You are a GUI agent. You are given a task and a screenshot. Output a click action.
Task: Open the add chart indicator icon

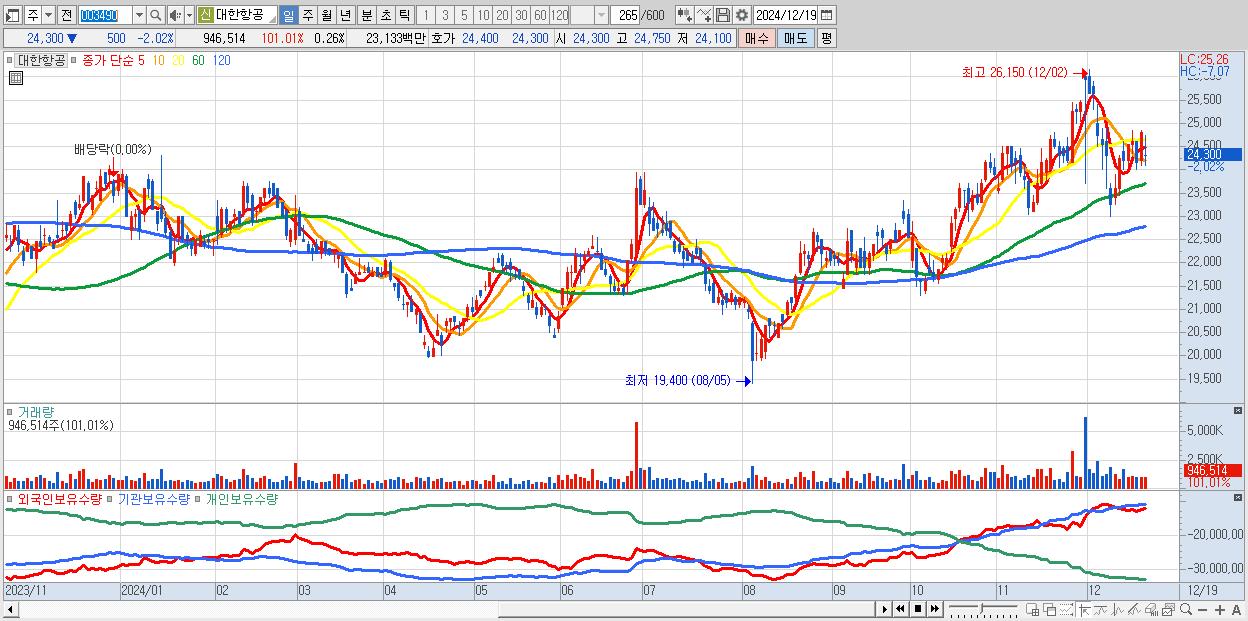coord(685,15)
